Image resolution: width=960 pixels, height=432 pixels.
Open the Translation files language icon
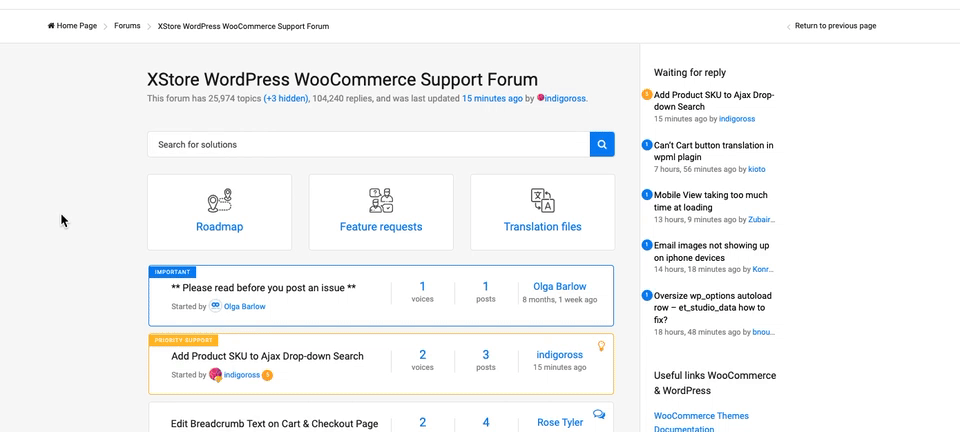click(x=542, y=200)
